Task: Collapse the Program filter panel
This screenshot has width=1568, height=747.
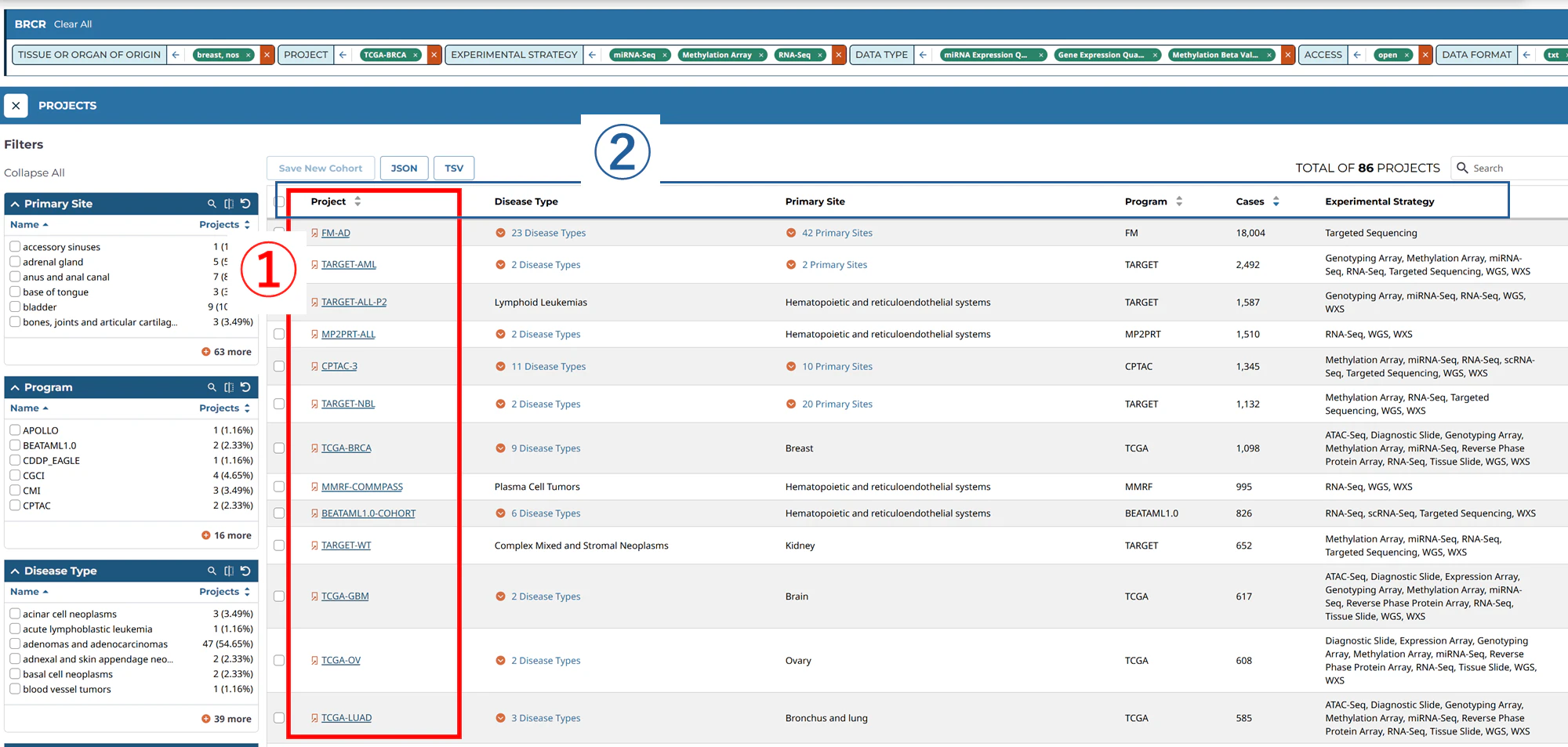Action: pyautogui.click(x=15, y=387)
